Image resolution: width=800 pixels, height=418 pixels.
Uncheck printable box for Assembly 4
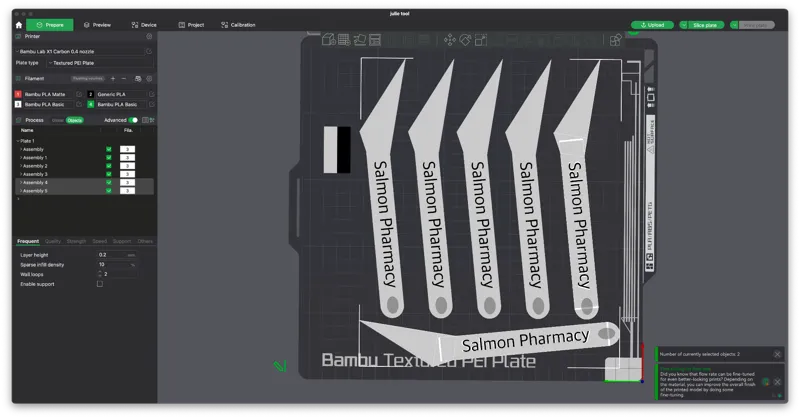tap(109, 182)
